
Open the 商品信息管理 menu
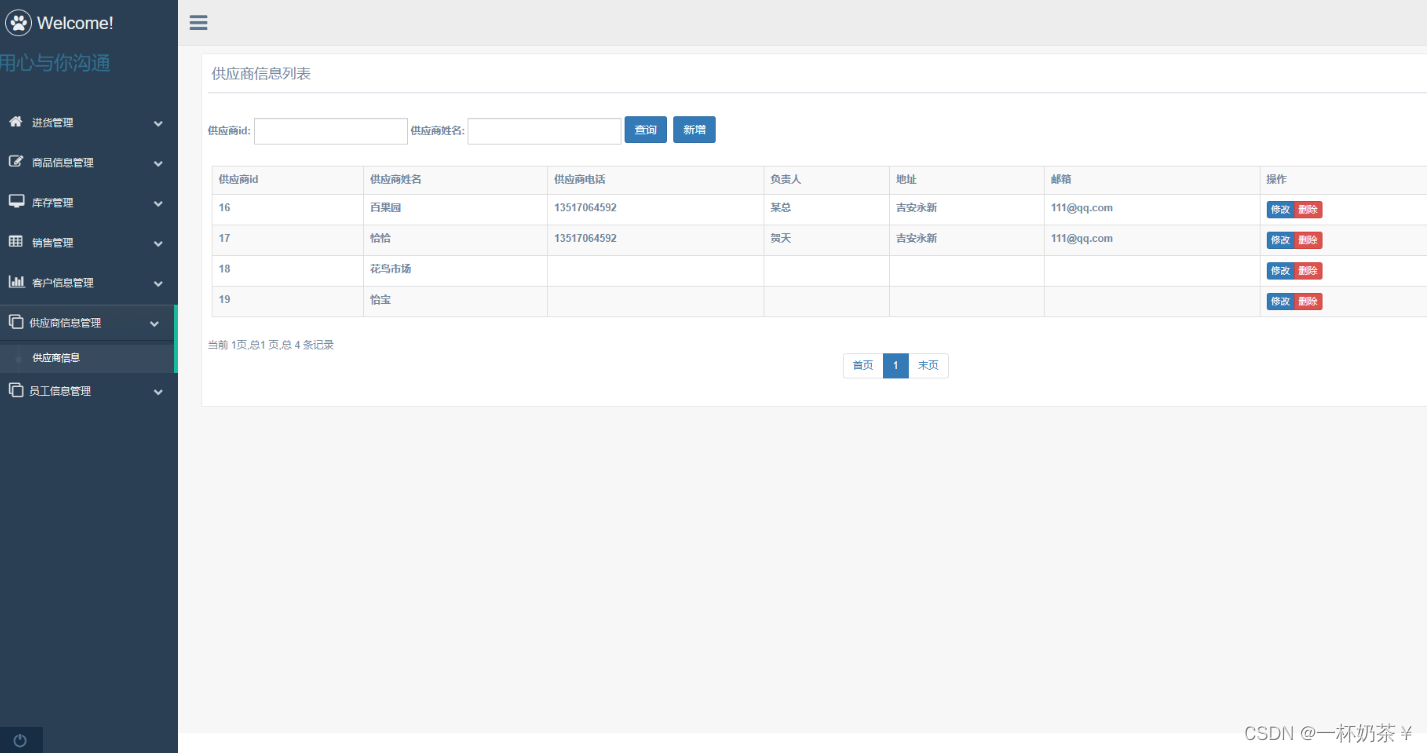pos(88,162)
